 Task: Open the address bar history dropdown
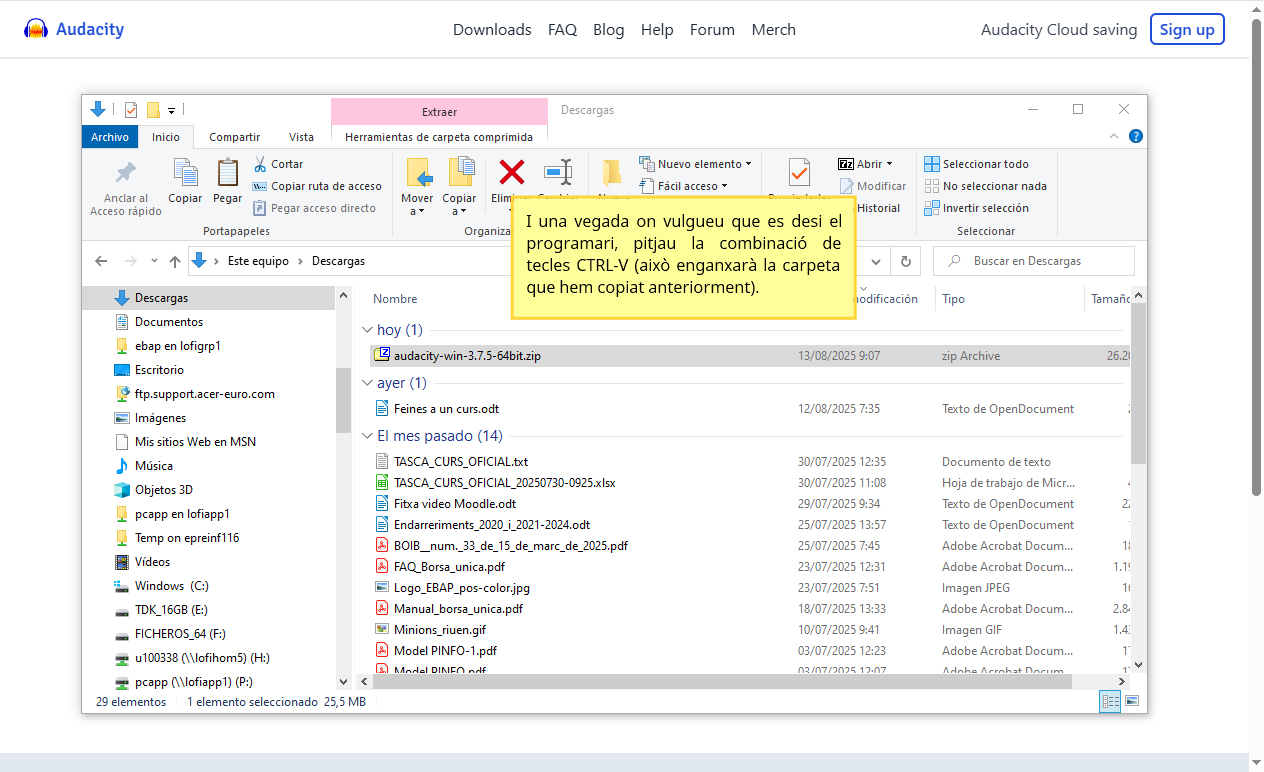[x=877, y=261]
